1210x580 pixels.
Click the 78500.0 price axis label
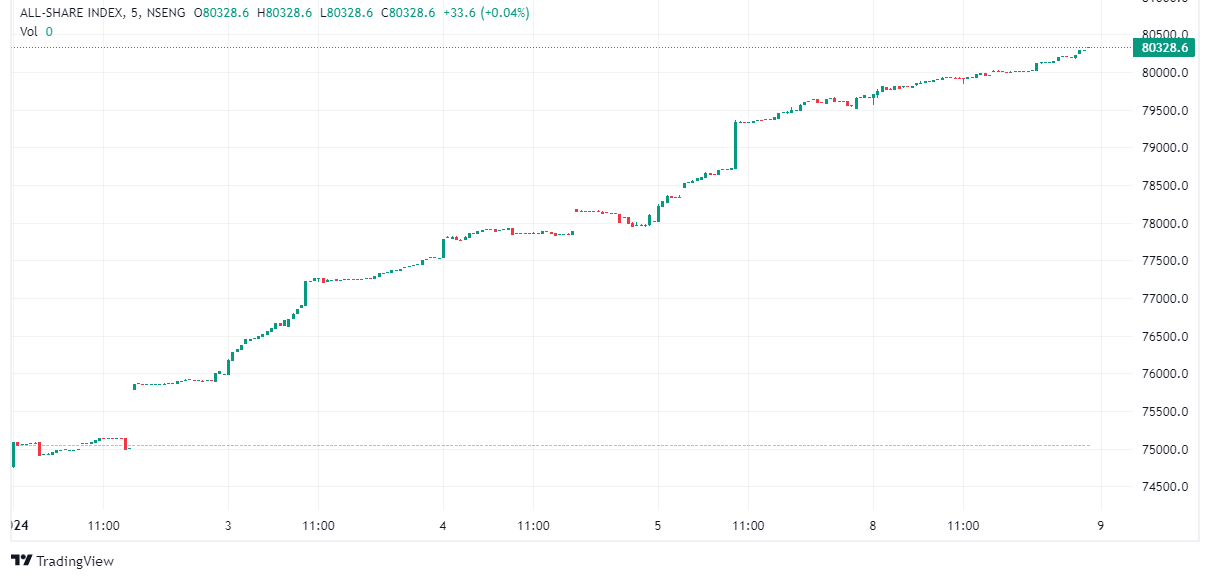(1166, 186)
